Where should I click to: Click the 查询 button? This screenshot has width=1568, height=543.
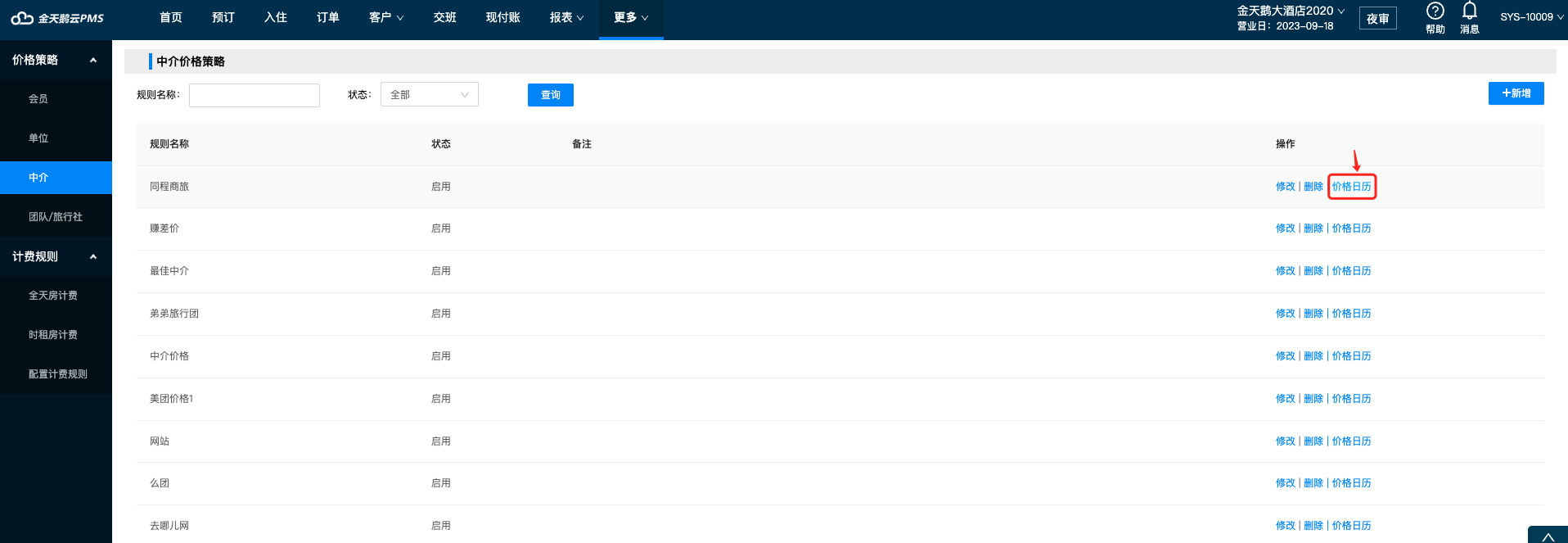click(x=551, y=95)
